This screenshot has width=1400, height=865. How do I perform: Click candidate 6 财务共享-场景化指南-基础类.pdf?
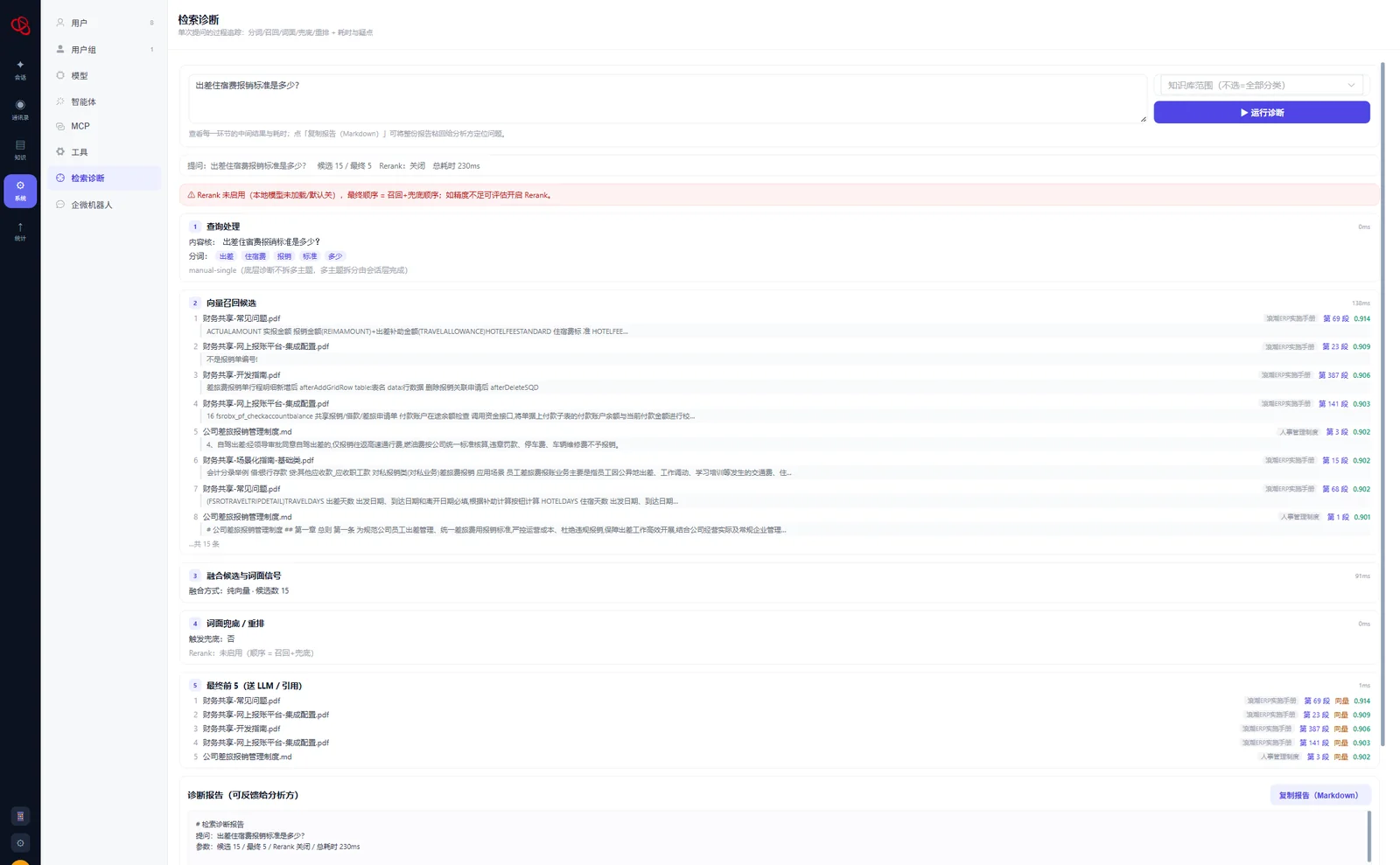[x=258, y=460]
